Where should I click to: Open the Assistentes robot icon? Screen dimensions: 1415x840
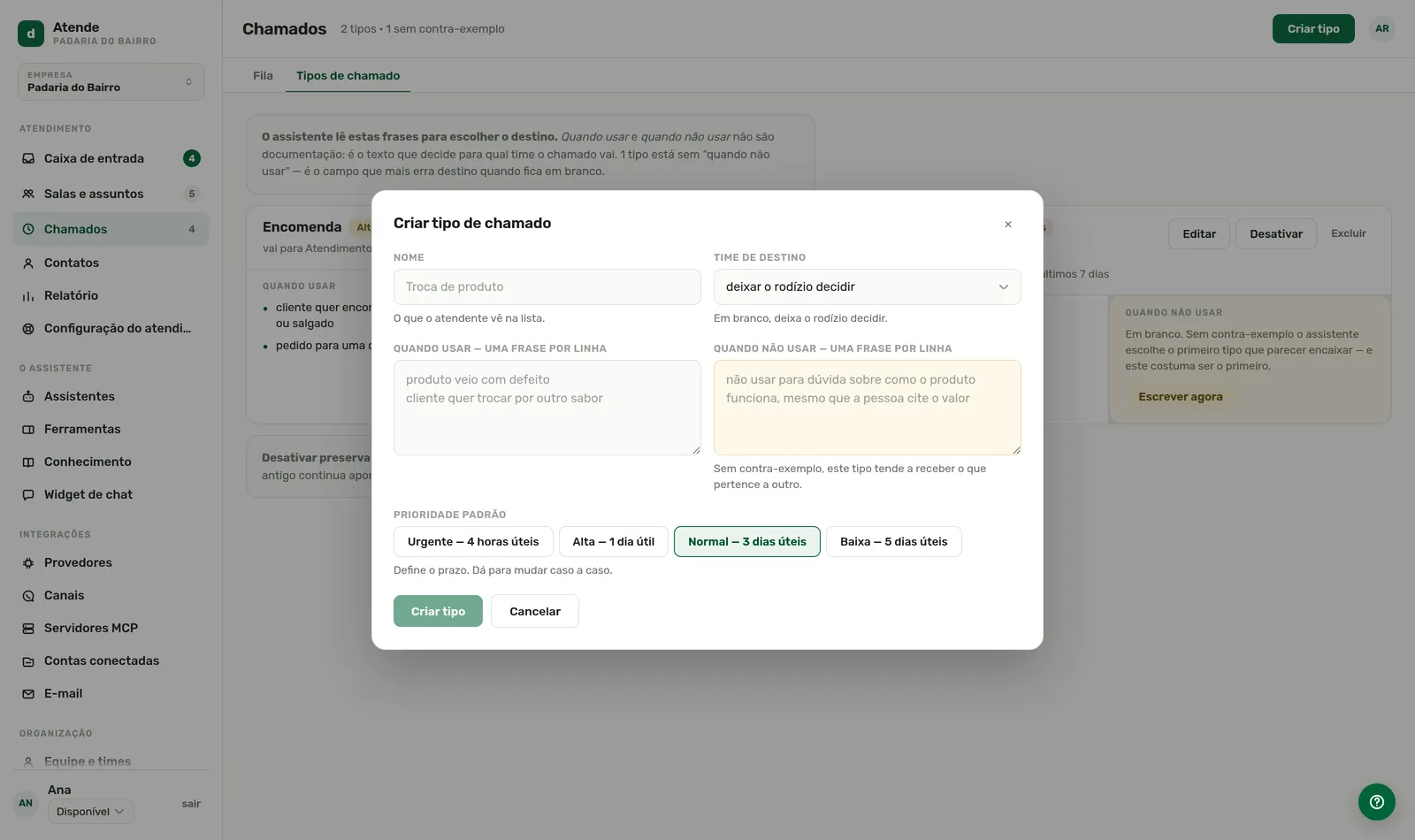(28, 396)
